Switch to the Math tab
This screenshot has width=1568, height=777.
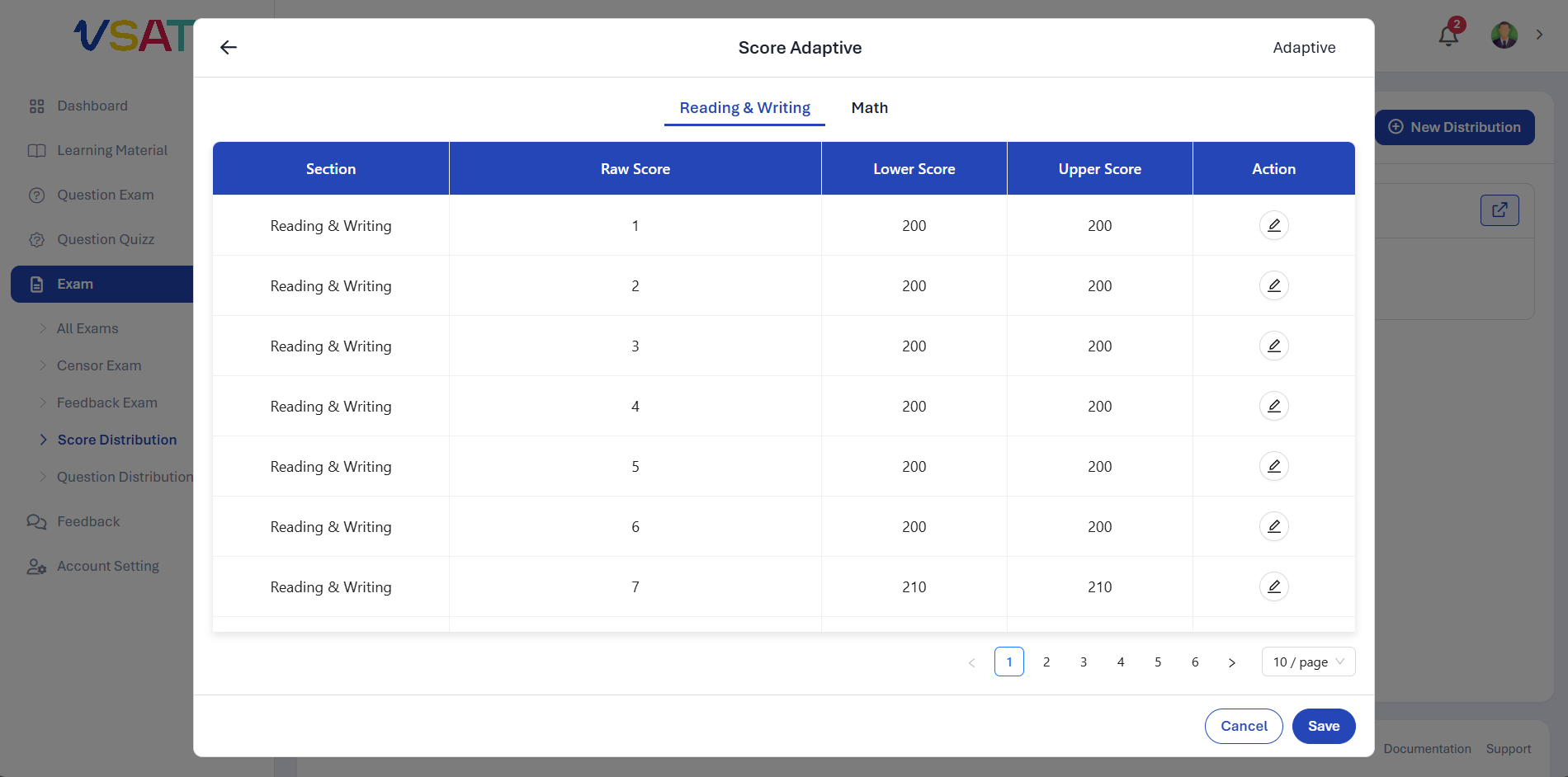click(869, 108)
